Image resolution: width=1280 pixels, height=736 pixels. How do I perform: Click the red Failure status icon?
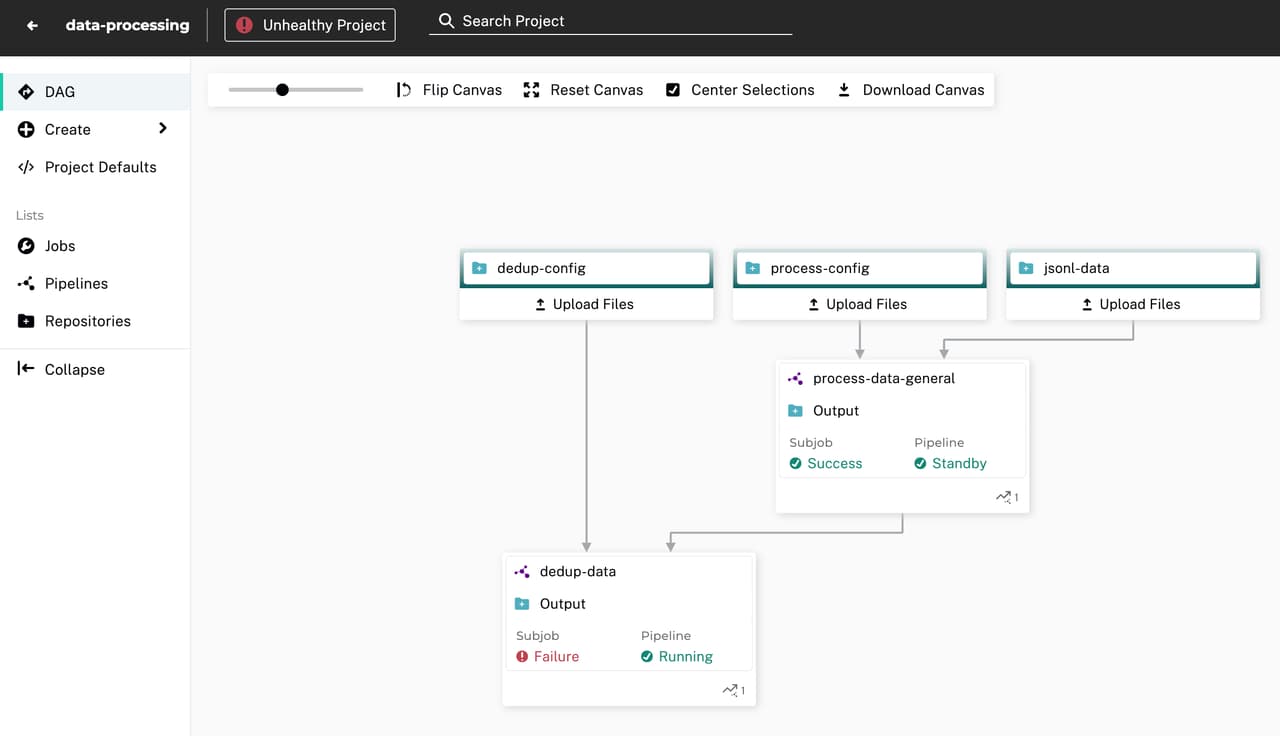pos(522,657)
